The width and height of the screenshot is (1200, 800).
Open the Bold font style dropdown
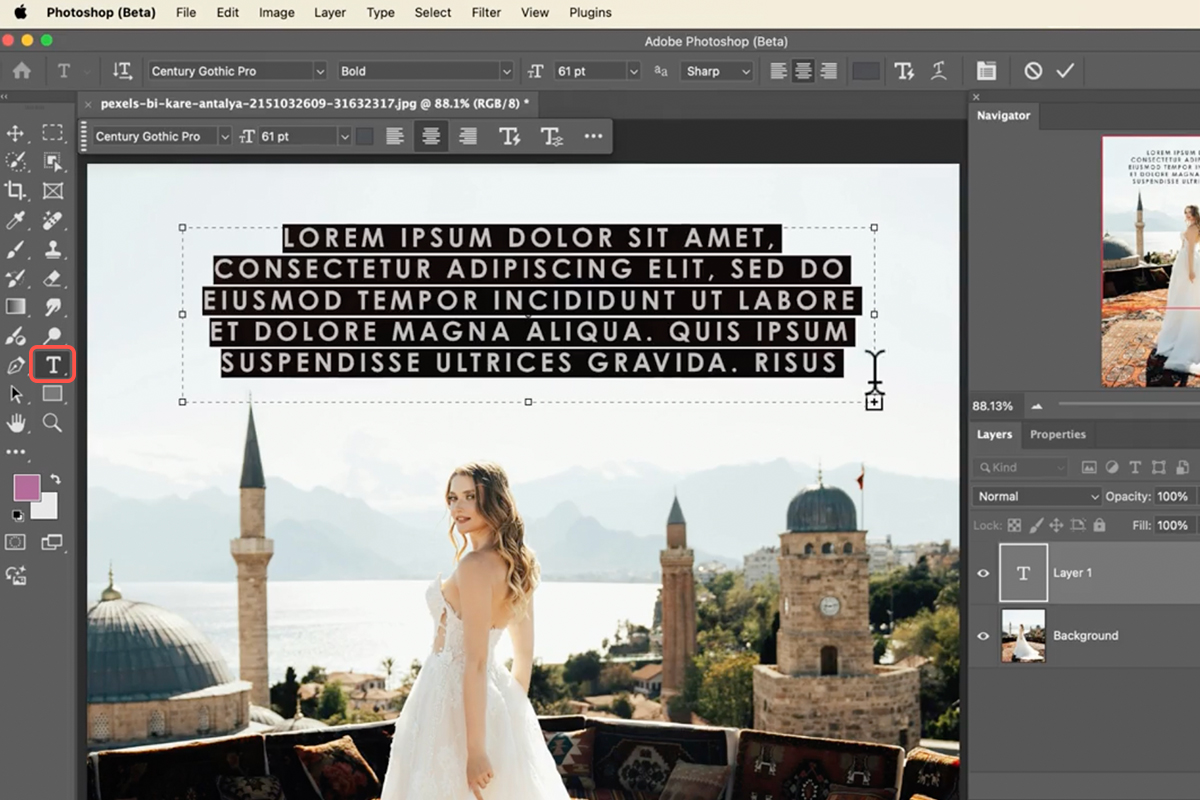(425, 71)
